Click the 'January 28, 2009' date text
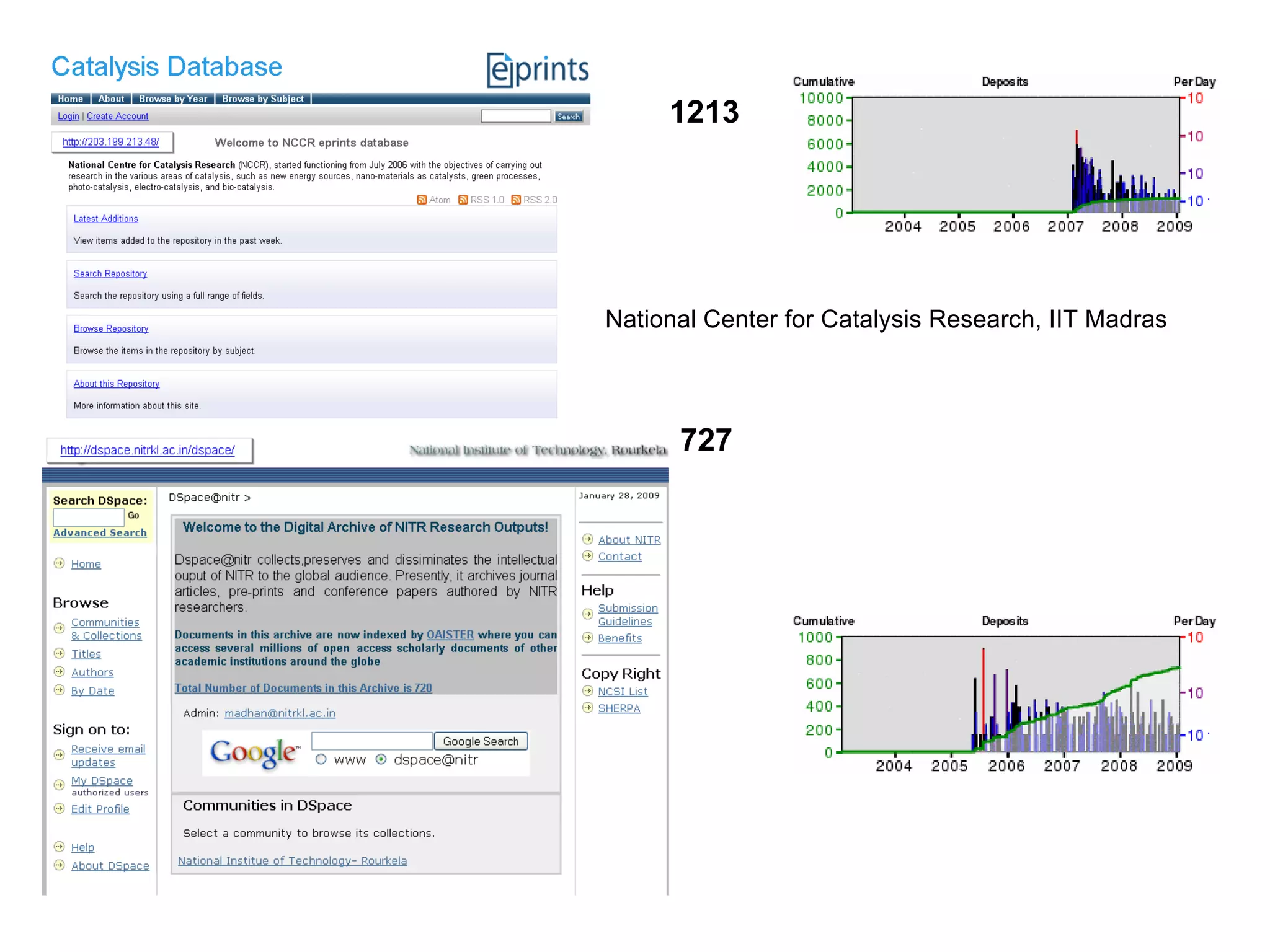1270x952 pixels. (619, 495)
